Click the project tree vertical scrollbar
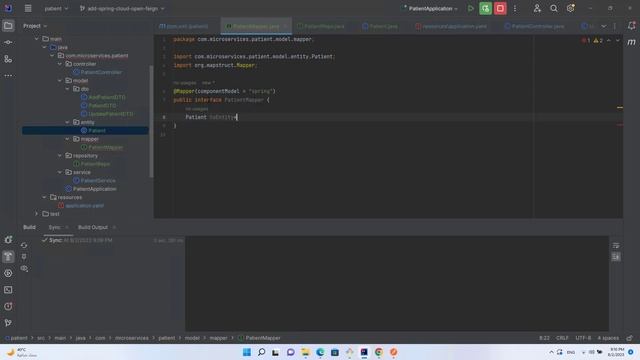The width and height of the screenshot is (640, 360). pyautogui.click(x=151, y=121)
